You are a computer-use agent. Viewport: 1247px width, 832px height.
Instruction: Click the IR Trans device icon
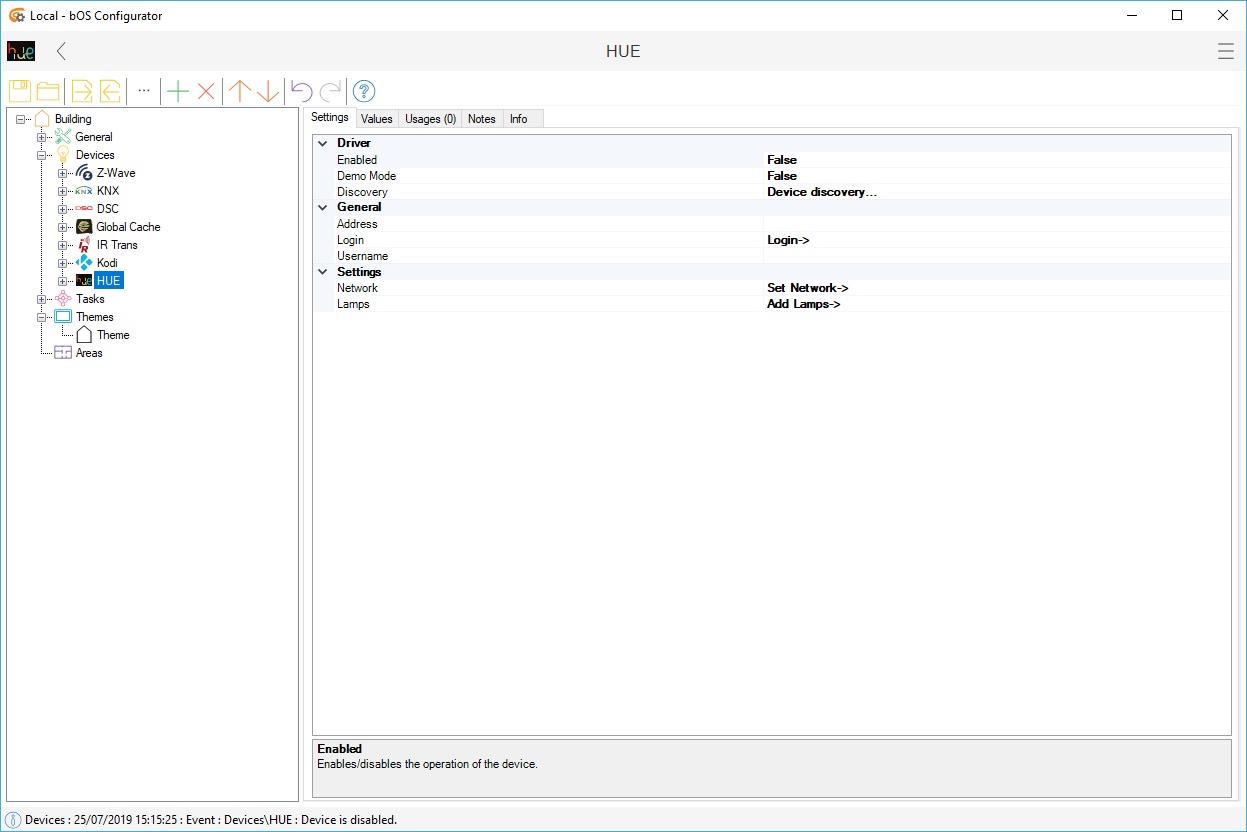click(x=84, y=245)
